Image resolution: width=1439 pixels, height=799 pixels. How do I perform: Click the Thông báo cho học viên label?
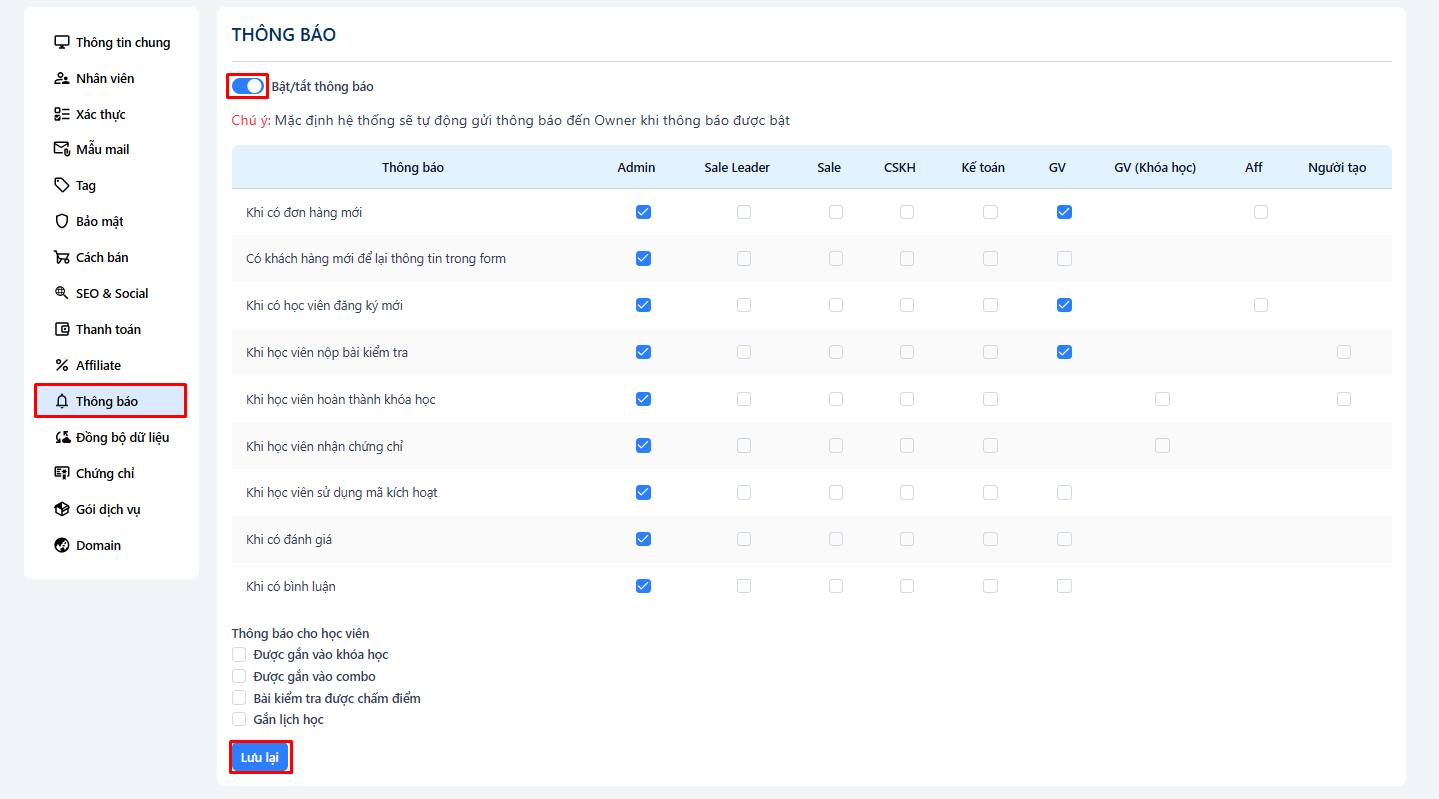(300, 633)
